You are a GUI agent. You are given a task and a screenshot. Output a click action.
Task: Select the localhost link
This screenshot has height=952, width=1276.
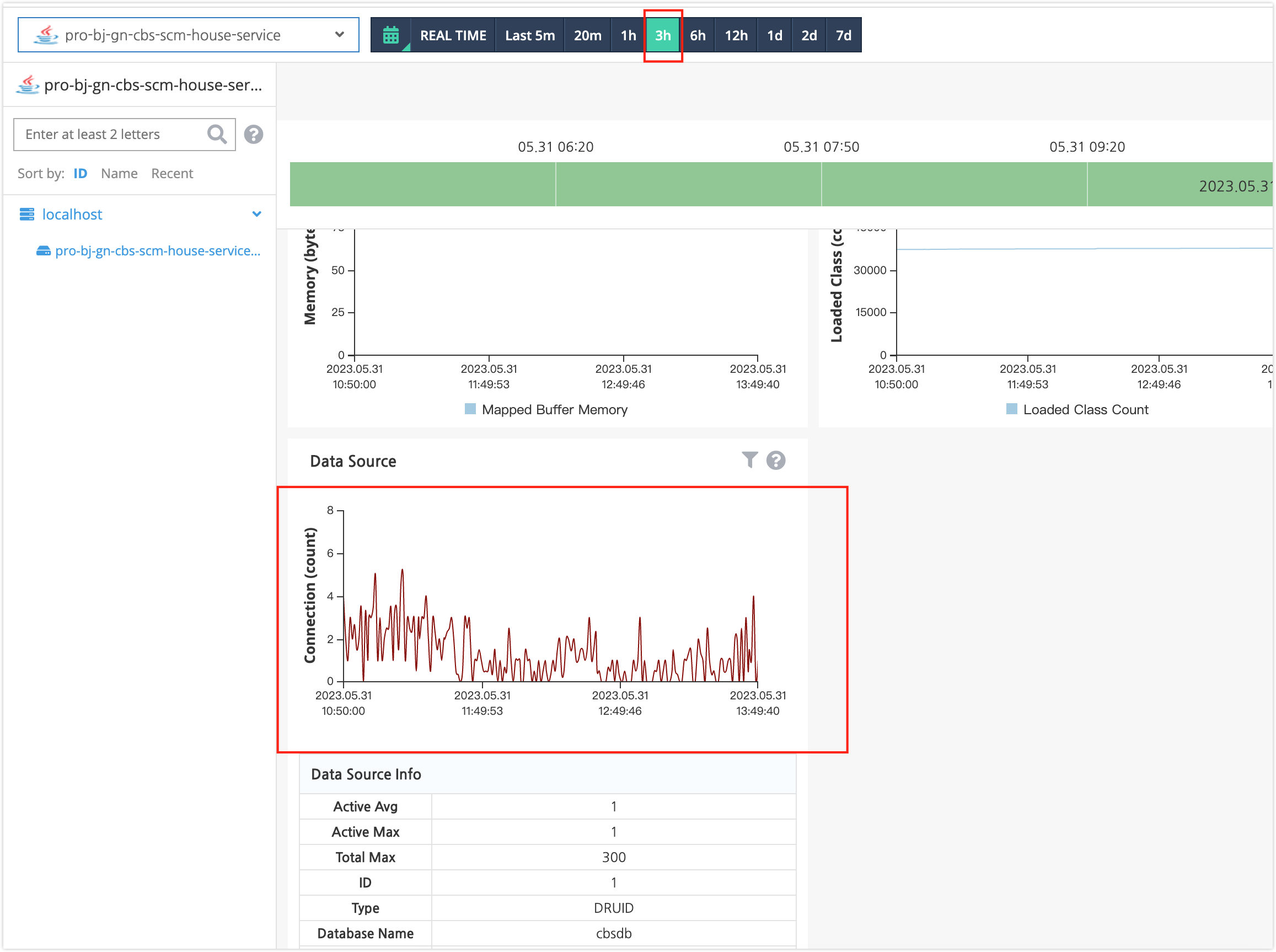point(72,214)
